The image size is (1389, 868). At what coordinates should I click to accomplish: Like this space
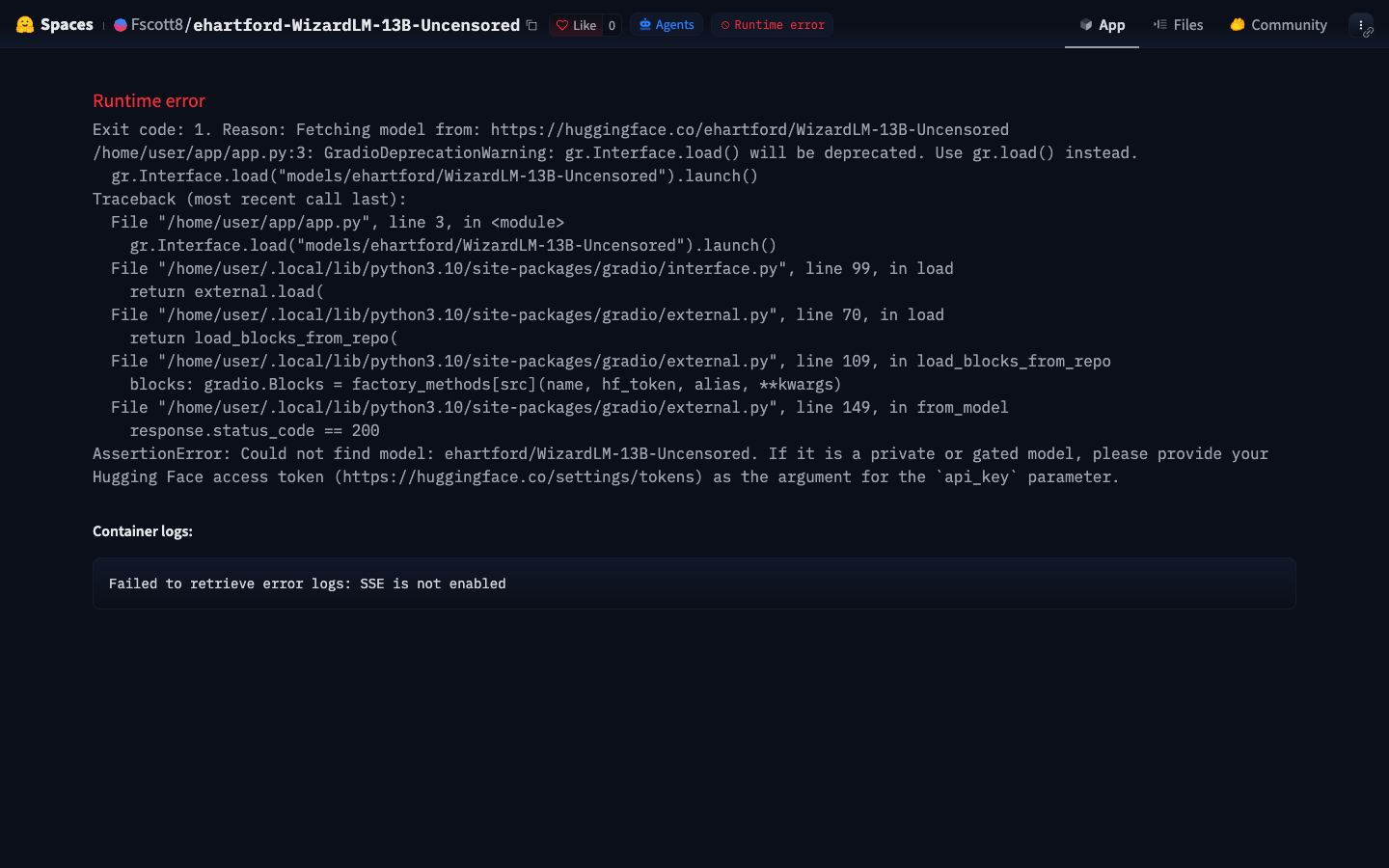point(576,25)
